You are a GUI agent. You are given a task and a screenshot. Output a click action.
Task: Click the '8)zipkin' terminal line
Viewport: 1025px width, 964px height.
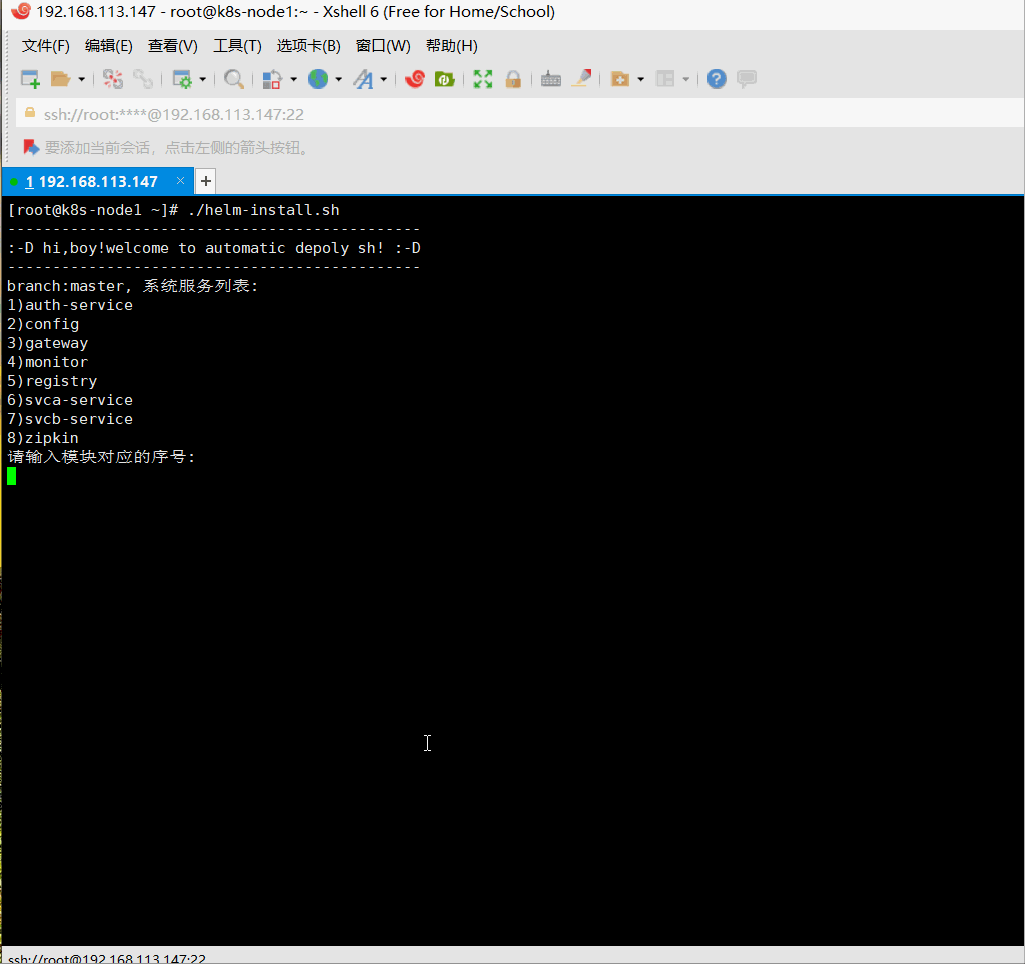43,437
